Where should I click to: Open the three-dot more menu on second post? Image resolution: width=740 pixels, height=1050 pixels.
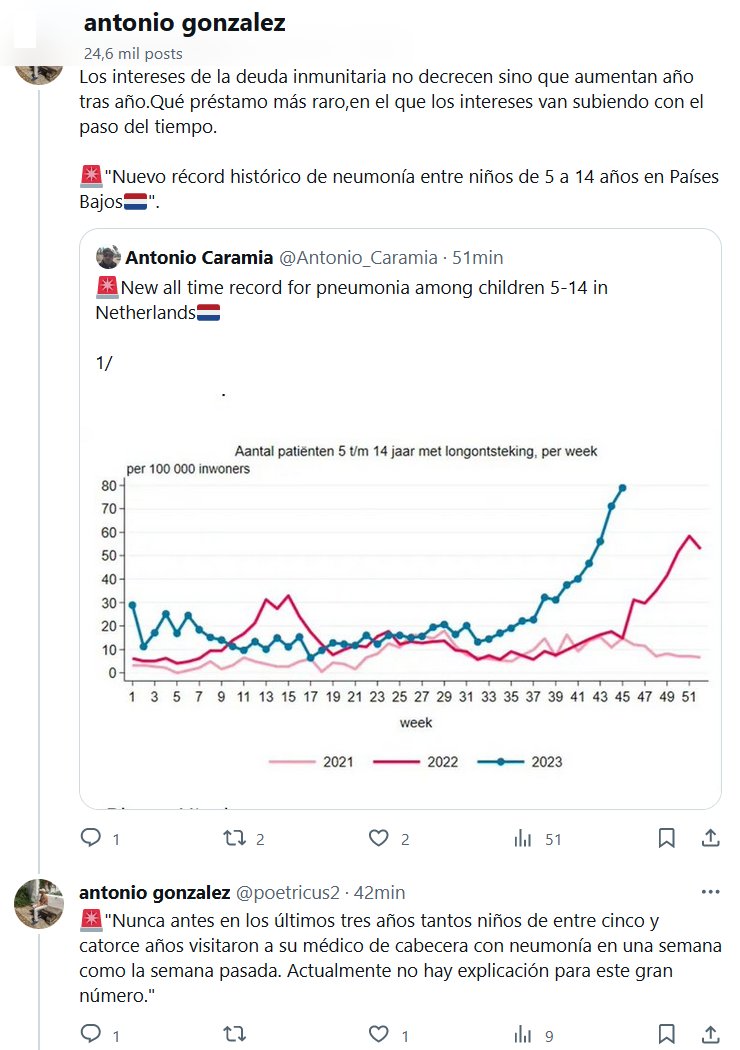point(710,892)
